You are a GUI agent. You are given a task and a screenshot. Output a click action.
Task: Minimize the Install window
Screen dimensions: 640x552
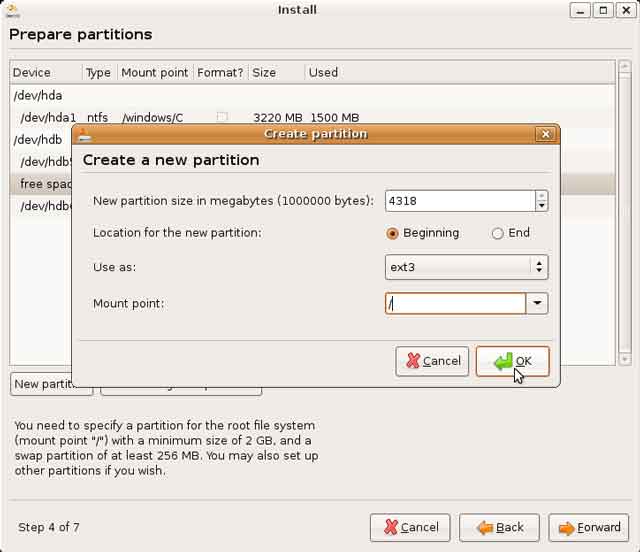[580, 10]
